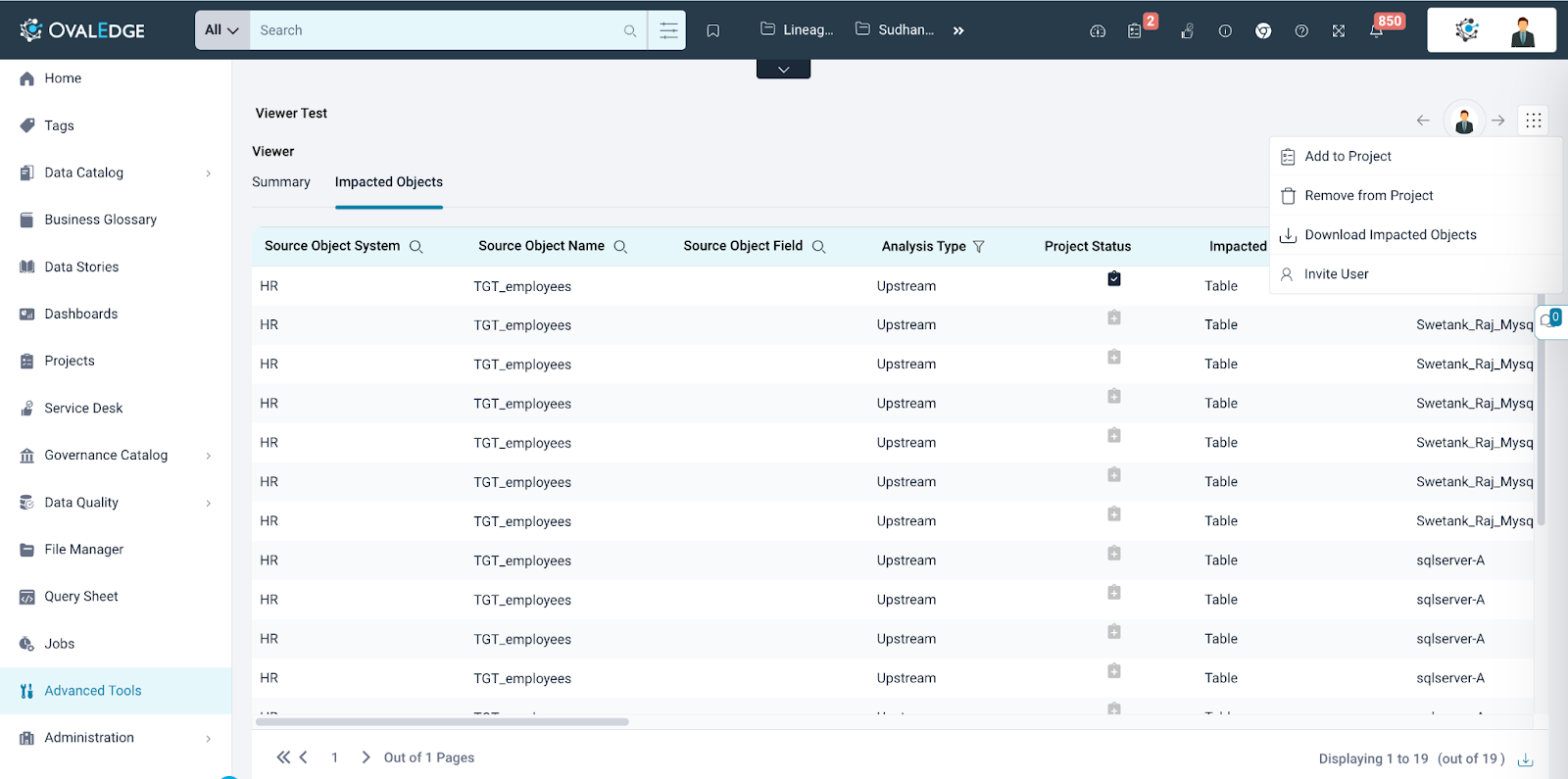Click the OvalEdge logo
The image size is (1568, 779).
(x=82, y=30)
